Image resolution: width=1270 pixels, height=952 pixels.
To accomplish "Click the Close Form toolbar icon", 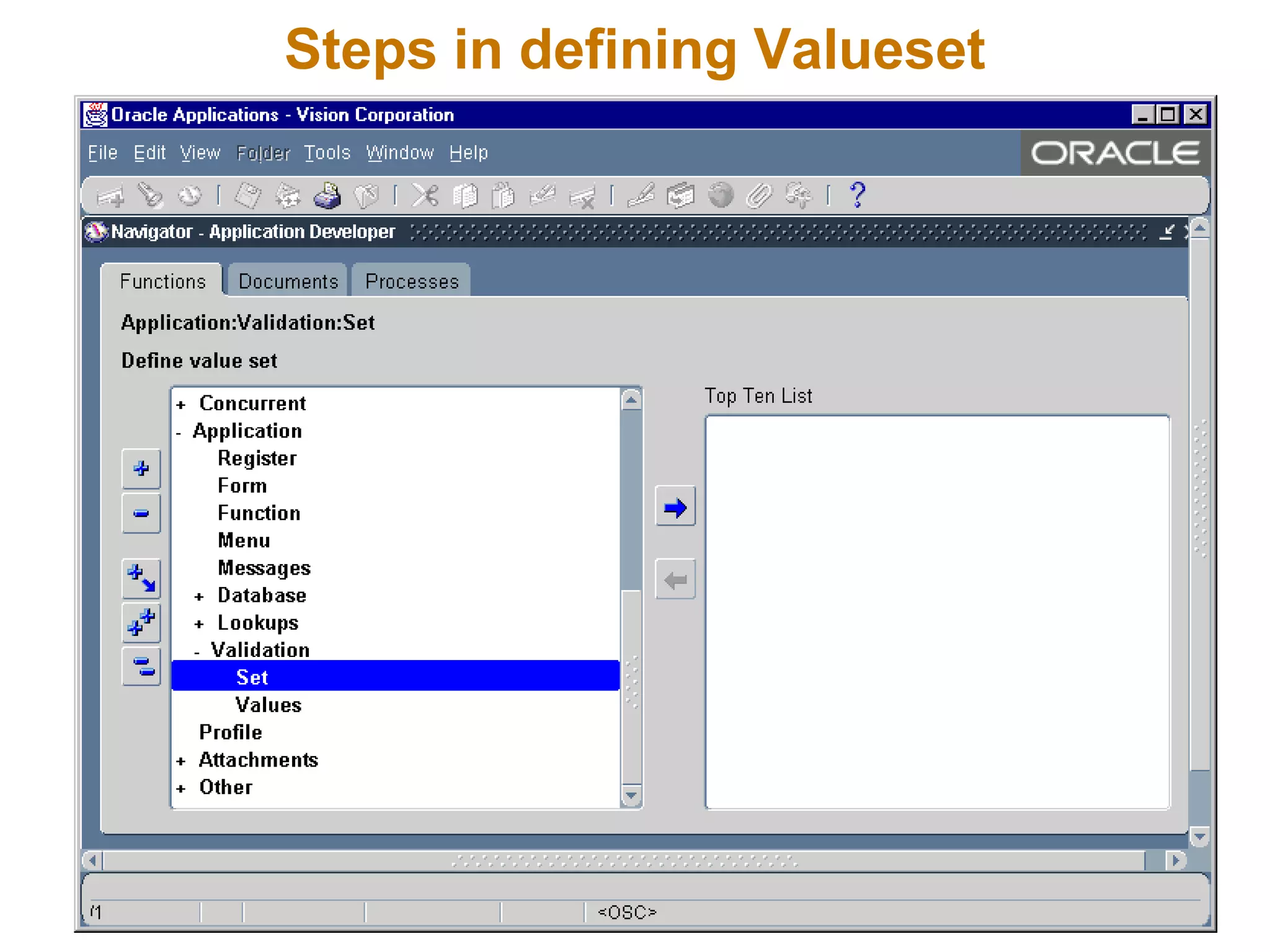I will (x=366, y=196).
